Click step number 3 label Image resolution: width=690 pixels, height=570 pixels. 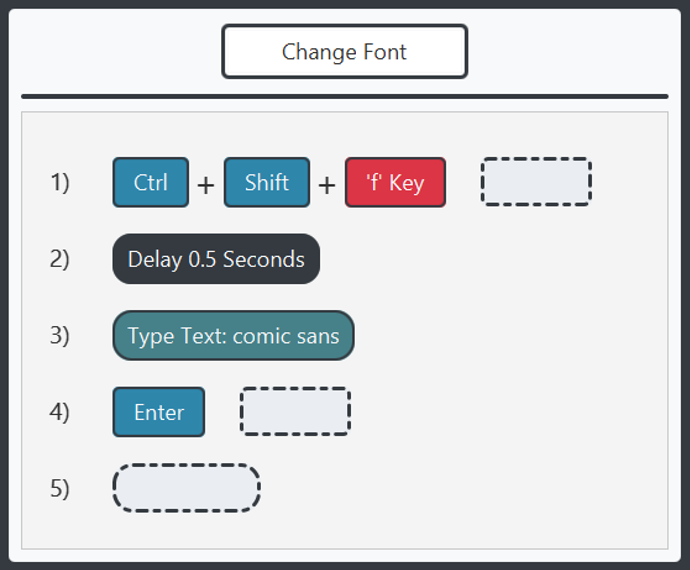tap(60, 336)
